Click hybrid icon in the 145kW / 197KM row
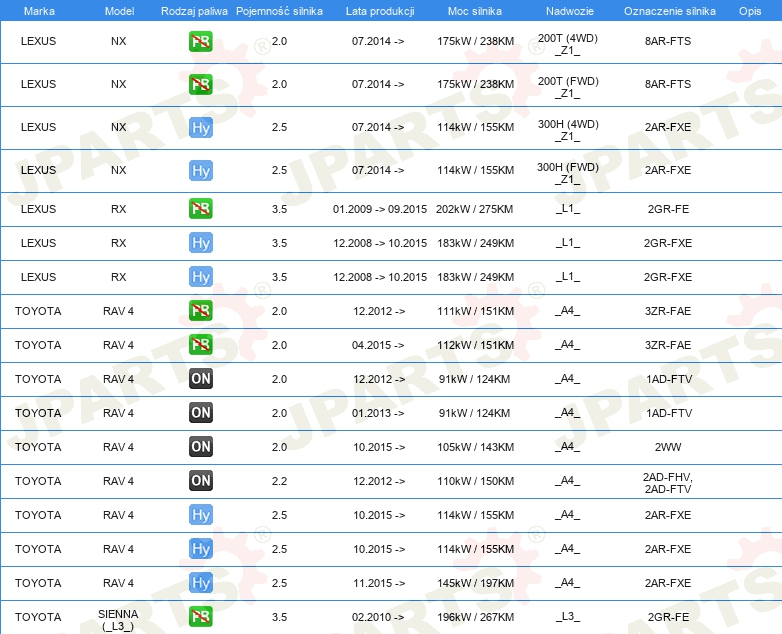The image size is (782, 634). pyautogui.click(x=201, y=583)
